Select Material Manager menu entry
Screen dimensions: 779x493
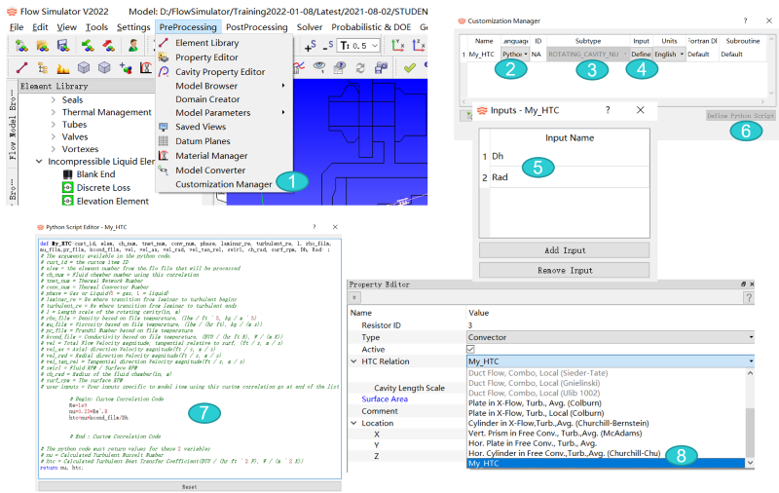coord(211,156)
